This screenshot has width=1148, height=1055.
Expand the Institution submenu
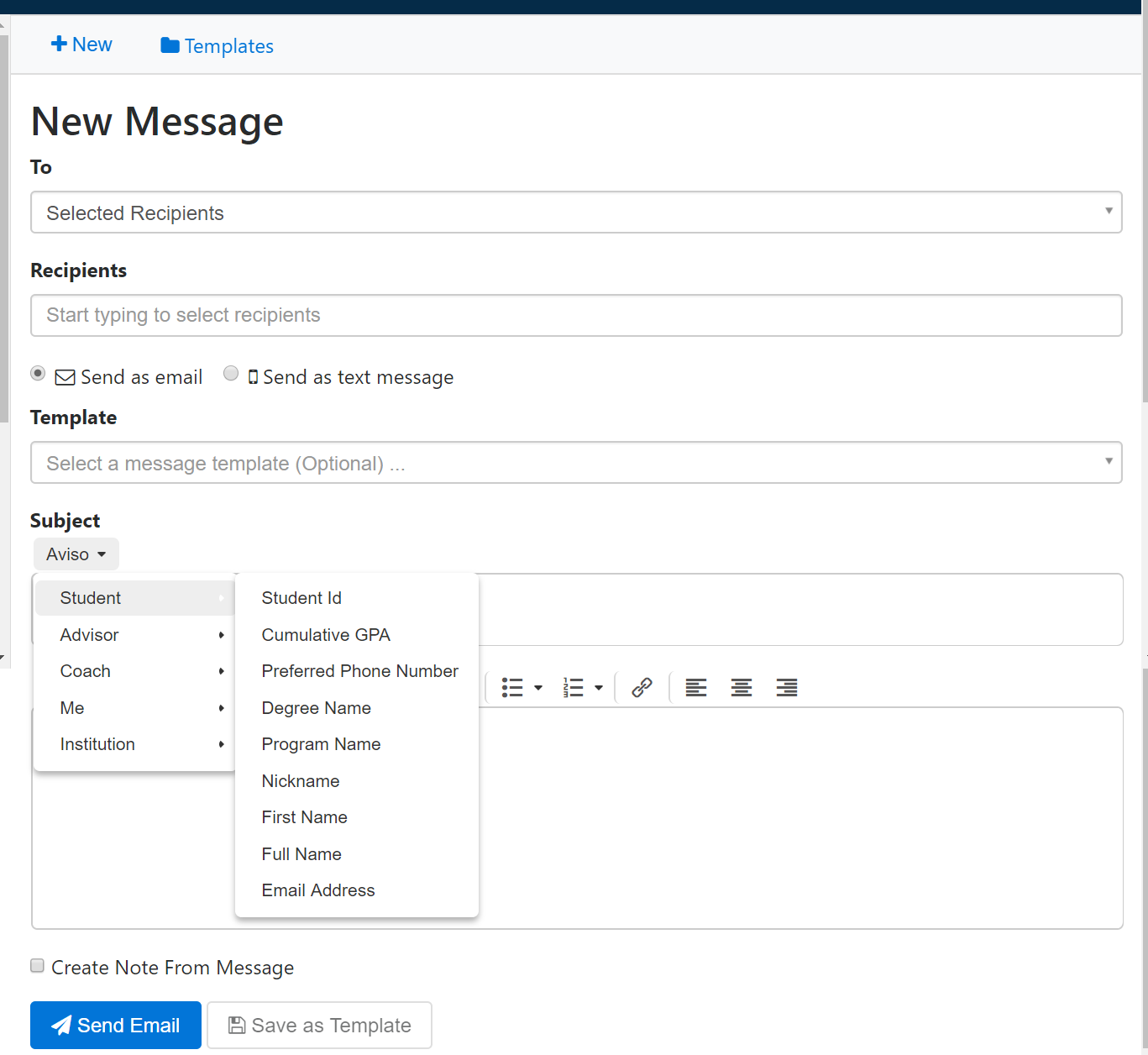coord(134,744)
